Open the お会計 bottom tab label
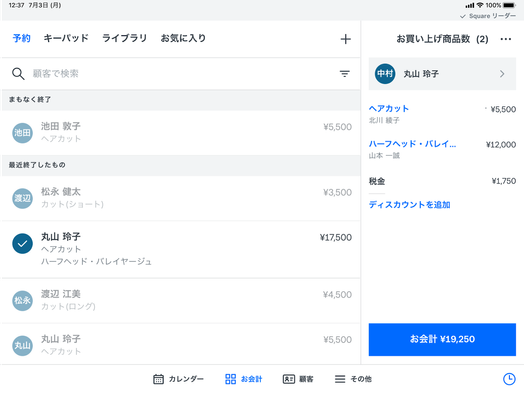The width and height of the screenshot is (524, 393). pos(251,379)
